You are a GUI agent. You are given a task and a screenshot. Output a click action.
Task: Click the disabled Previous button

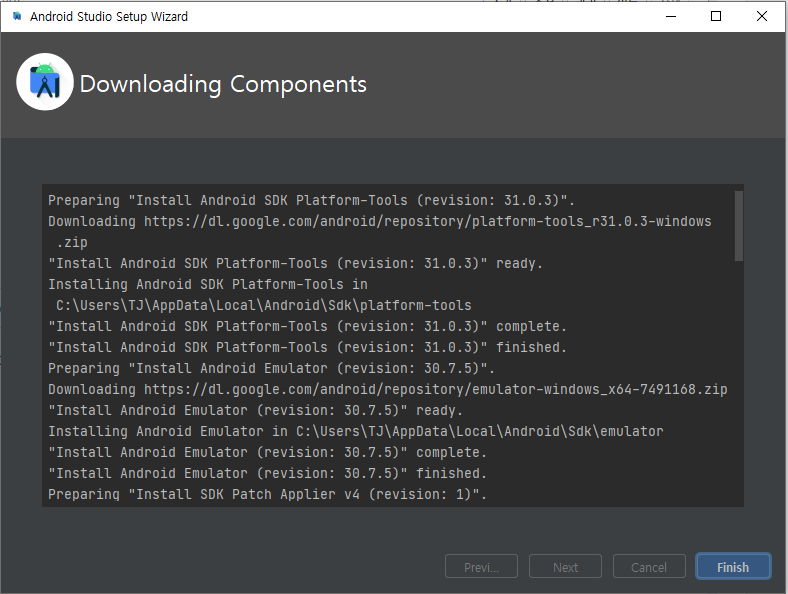point(481,567)
